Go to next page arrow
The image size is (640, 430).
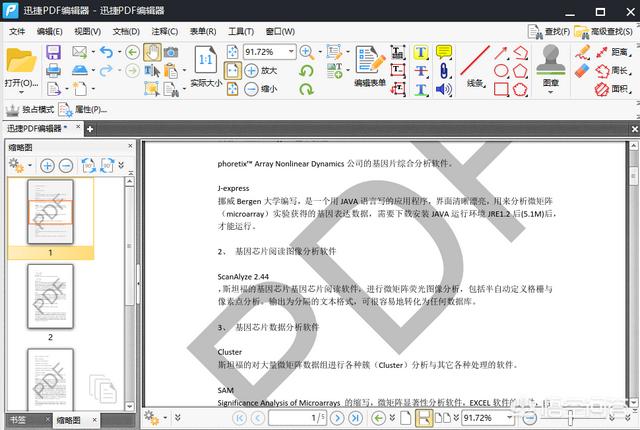[x=337, y=418]
